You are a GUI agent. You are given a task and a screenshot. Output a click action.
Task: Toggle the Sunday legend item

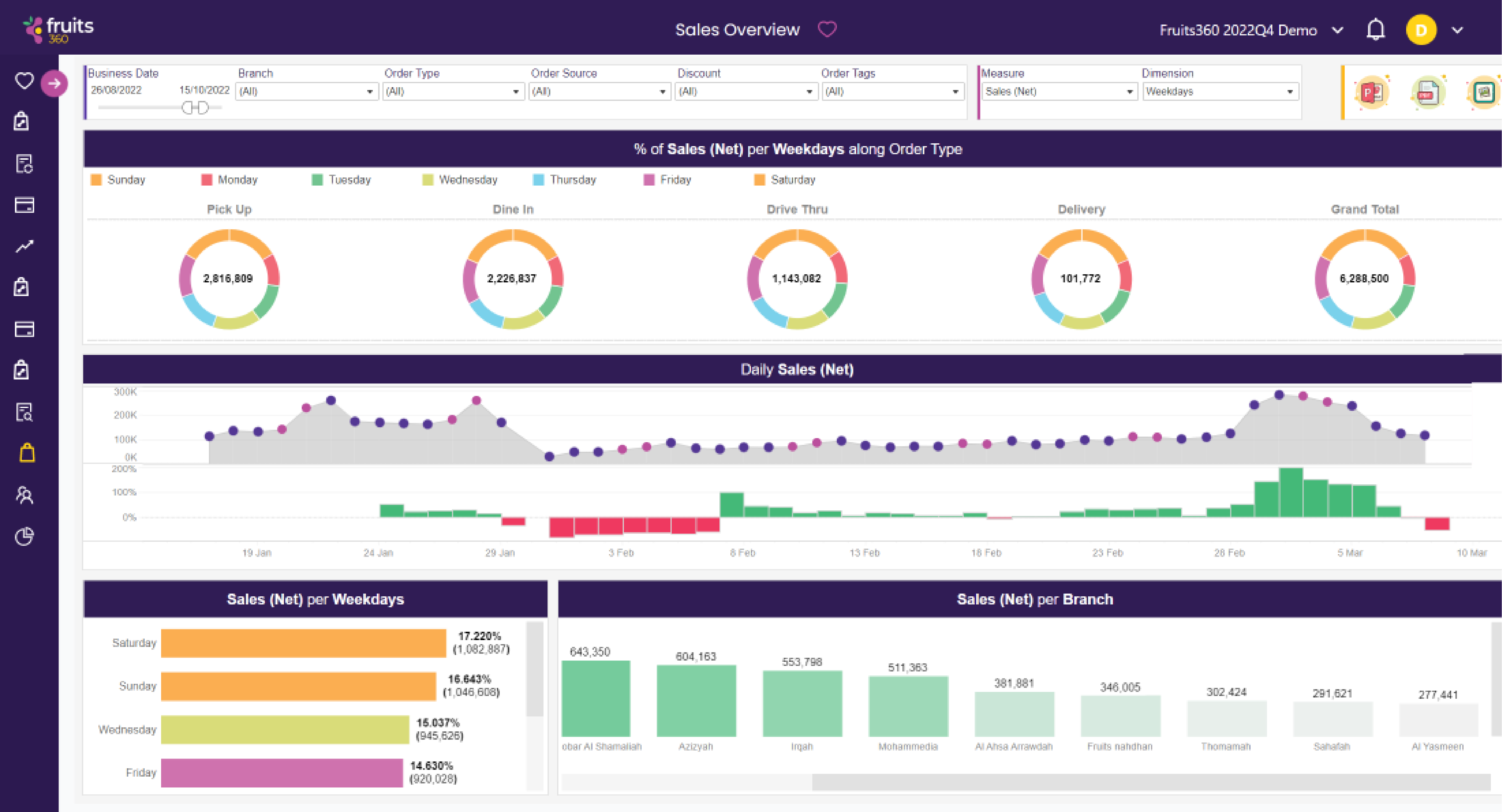118,179
